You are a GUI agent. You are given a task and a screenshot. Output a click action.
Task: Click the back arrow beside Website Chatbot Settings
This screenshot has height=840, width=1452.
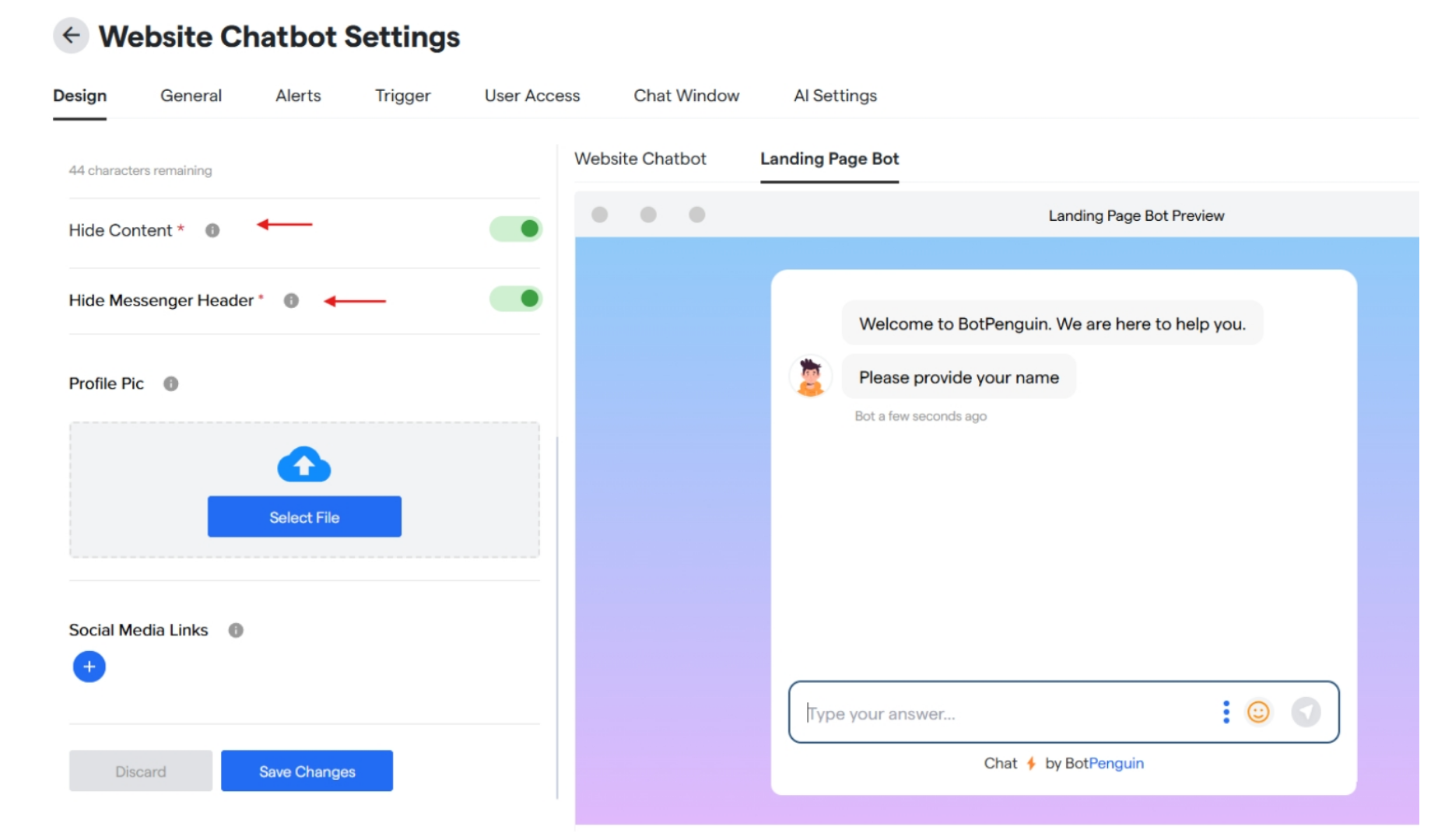click(x=71, y=35)
